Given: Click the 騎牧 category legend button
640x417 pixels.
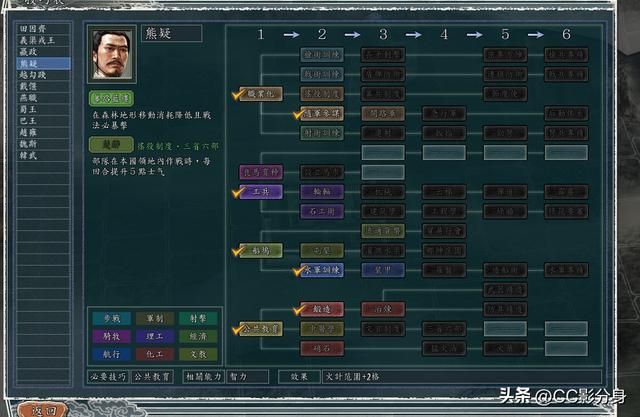Looking at the screenshot, I should [111, 336].
